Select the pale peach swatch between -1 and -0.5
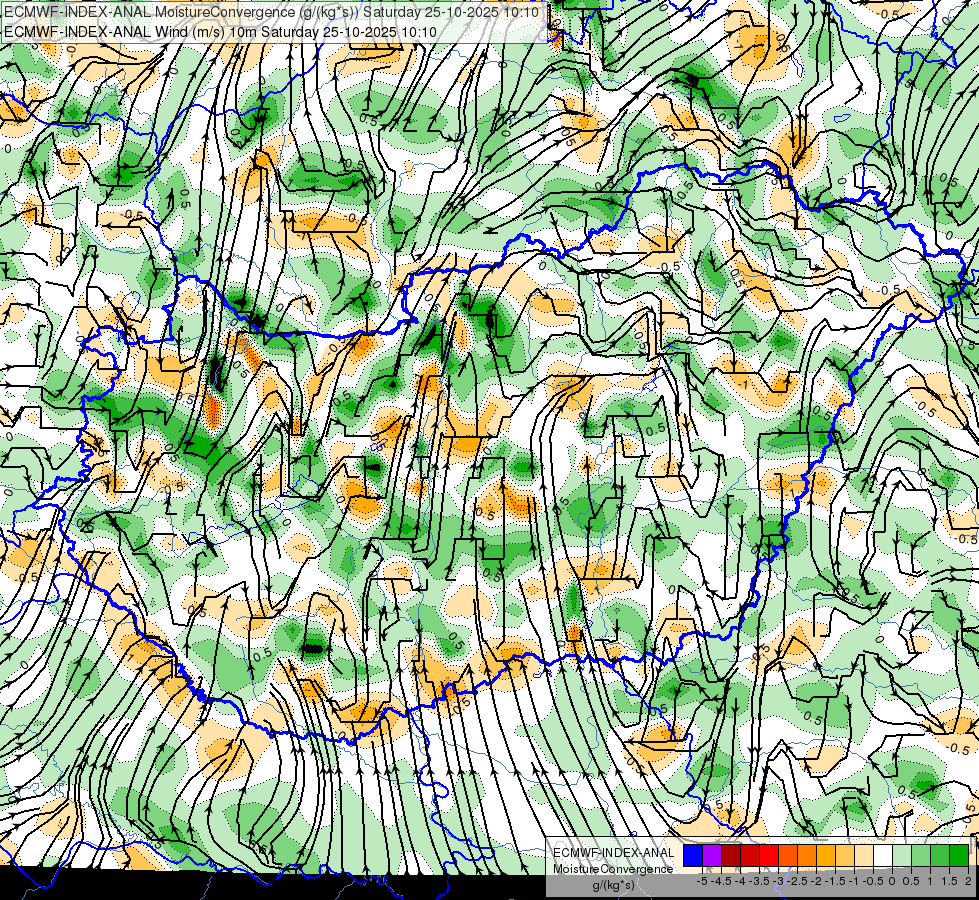Viewport: 979px width, 900px height. [864, 856]
